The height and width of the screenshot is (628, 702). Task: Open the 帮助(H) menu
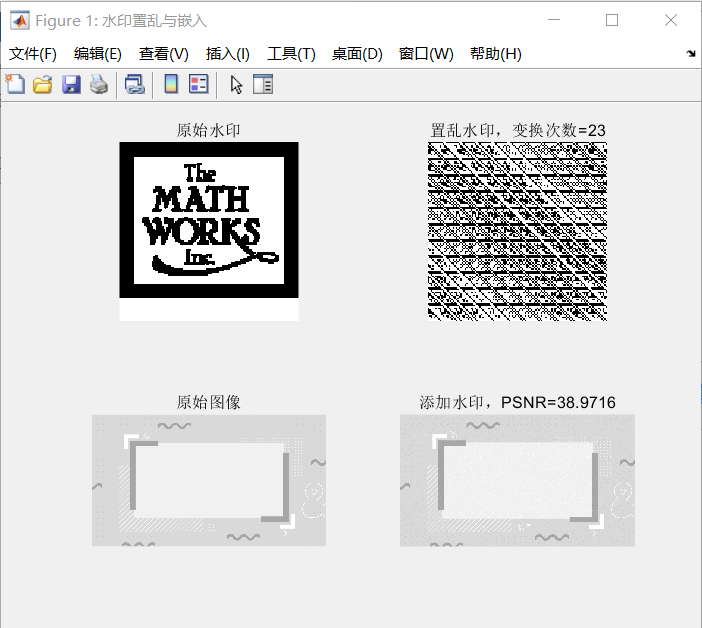point(496,54)
